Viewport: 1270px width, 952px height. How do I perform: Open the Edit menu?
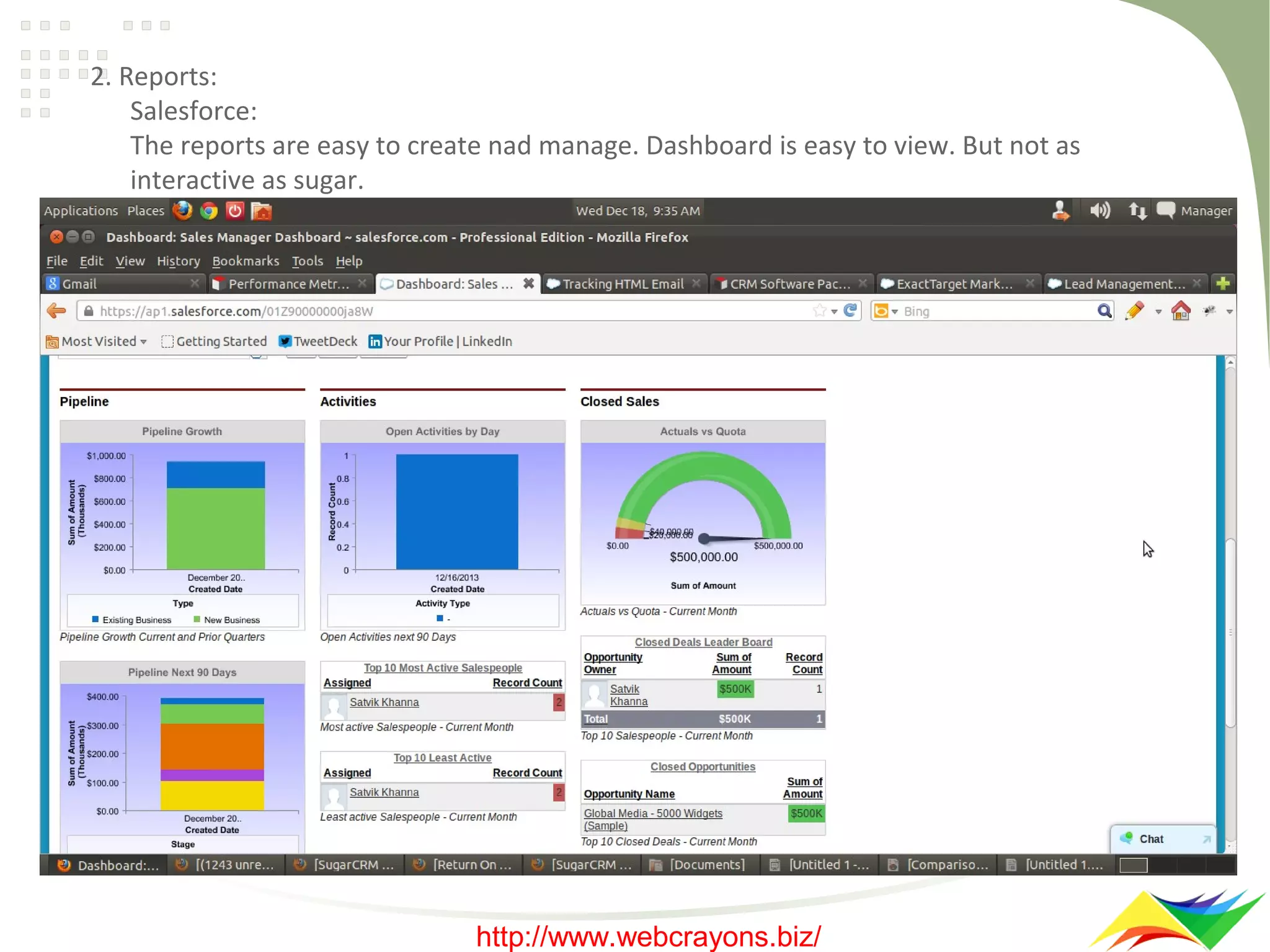click(x=91, y=261)
